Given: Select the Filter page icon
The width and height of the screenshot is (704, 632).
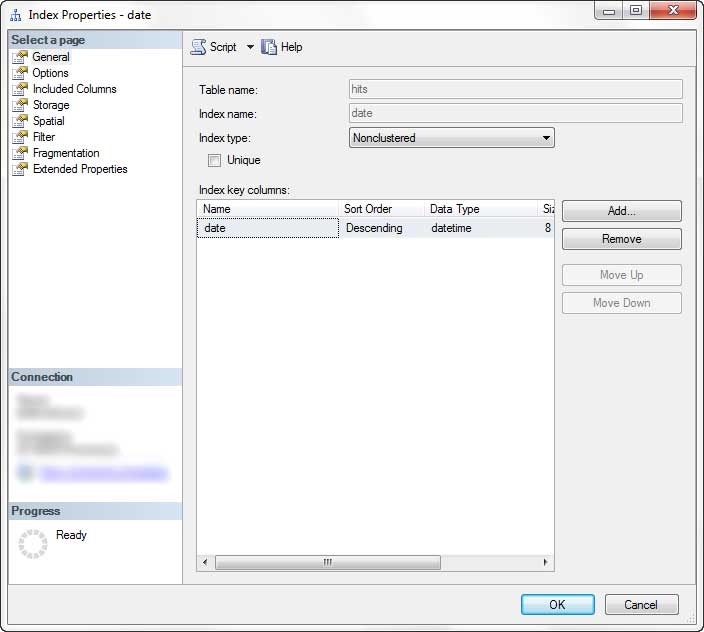Looking at the screenshot, I should 20,137.
